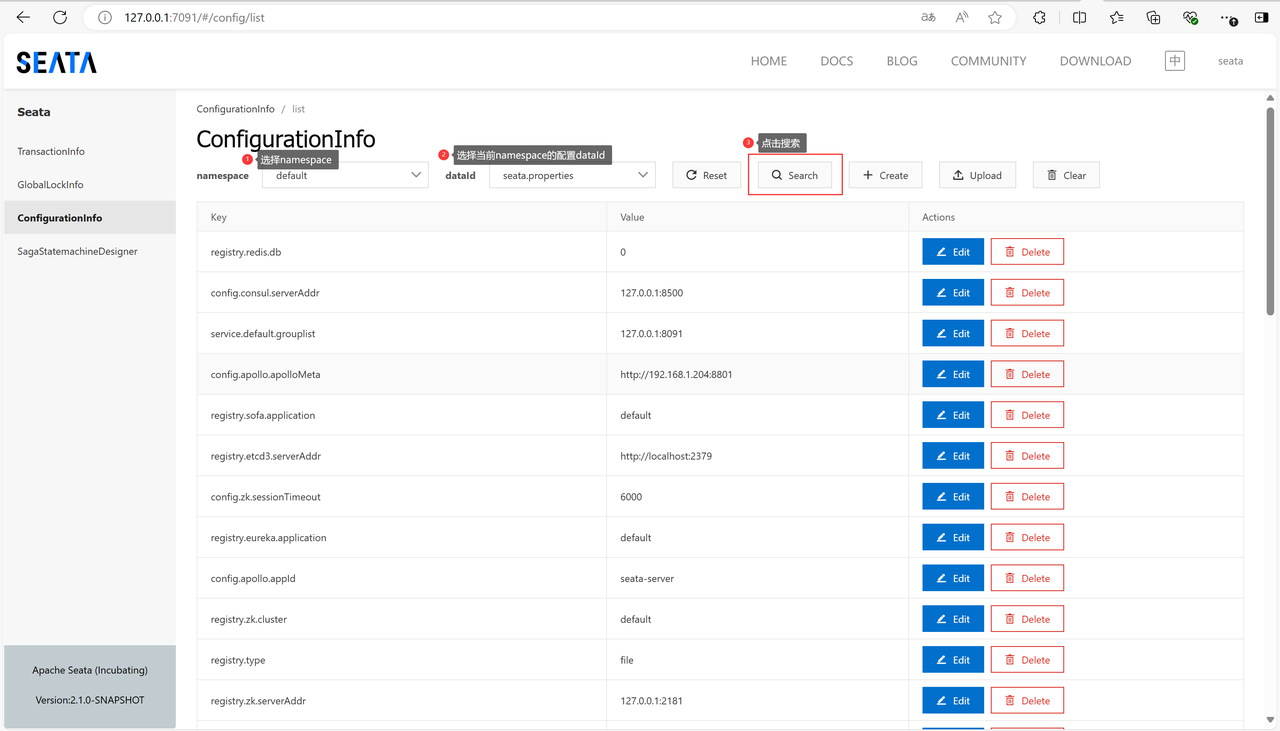Open the DOCS link in top navigation
Image resolution: width=1280 pixels, height=731 pixels.
836,61
